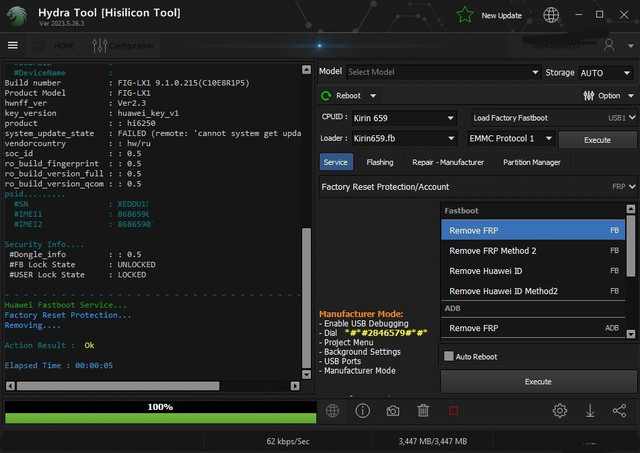The width and height of the screenshot is (640, 453).
Task: Switch to the Flashing tab
Action: click(x=380, y=162)
